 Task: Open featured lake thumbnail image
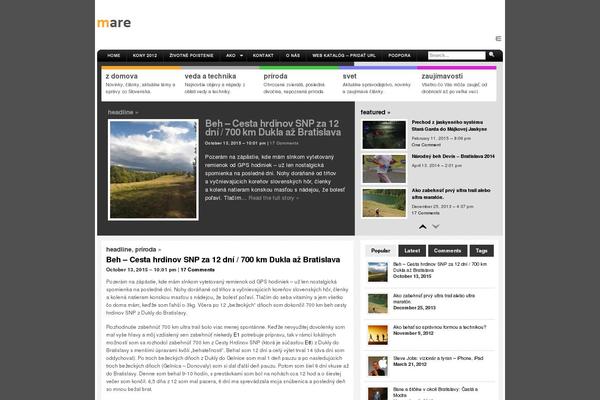point(384,203)
